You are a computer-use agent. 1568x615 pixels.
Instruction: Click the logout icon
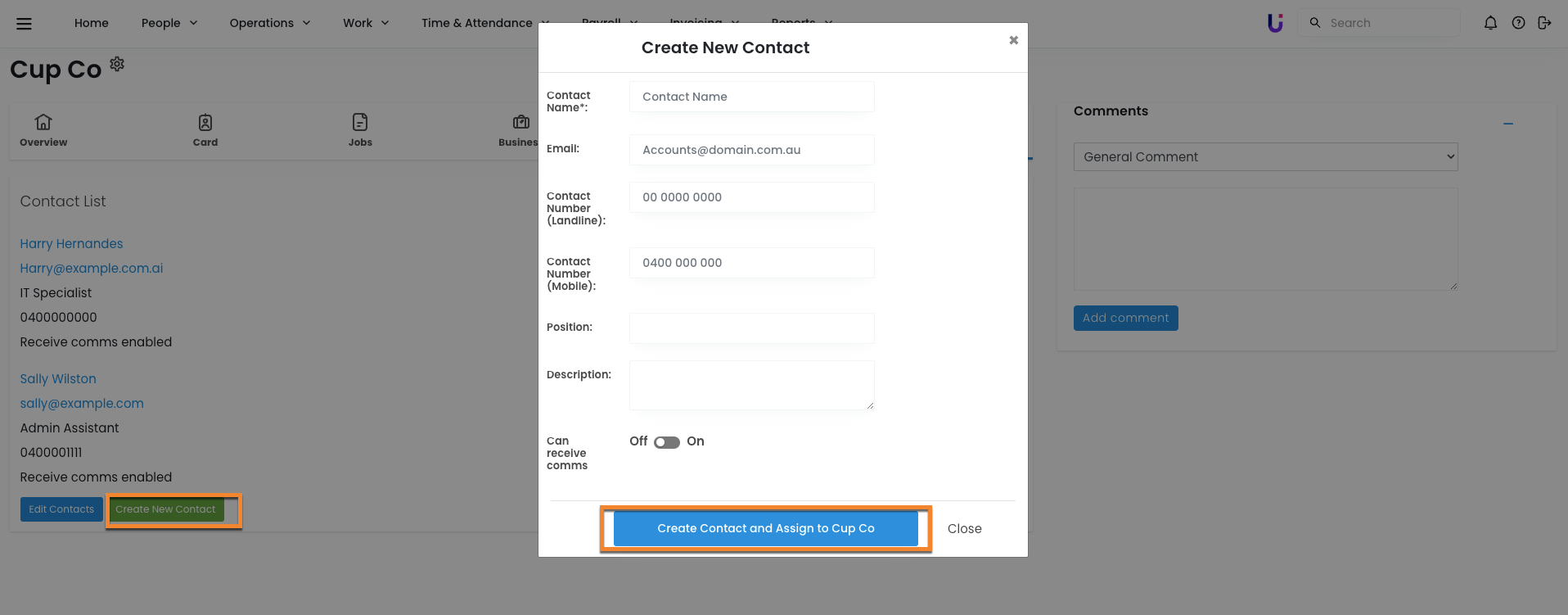1544,23
